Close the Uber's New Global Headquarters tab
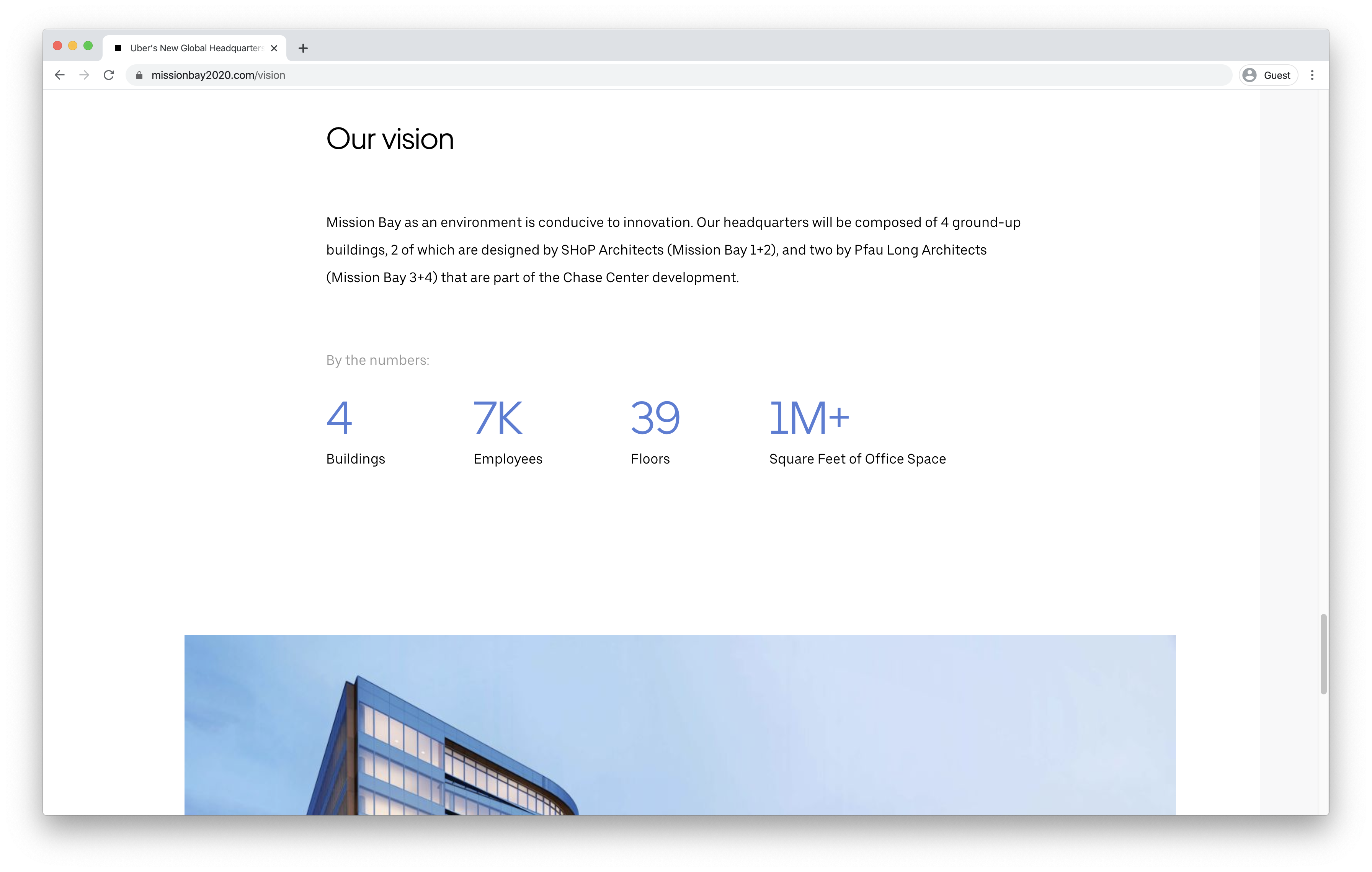 [274, 48]
